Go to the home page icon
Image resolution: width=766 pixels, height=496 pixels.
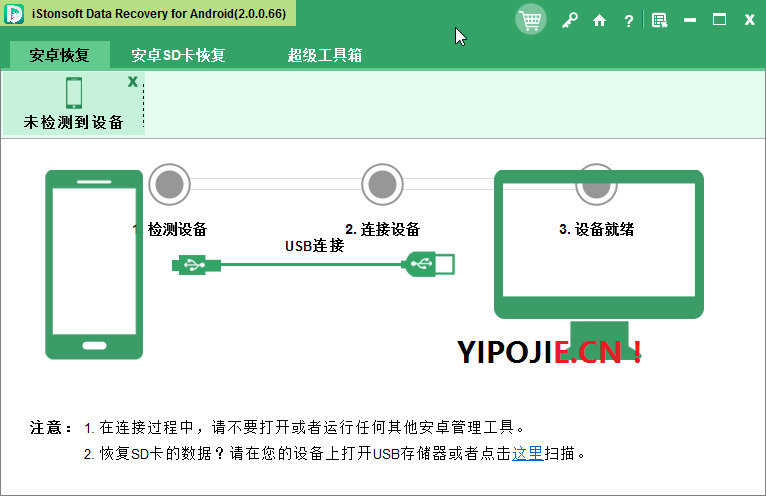pos(599,20)
